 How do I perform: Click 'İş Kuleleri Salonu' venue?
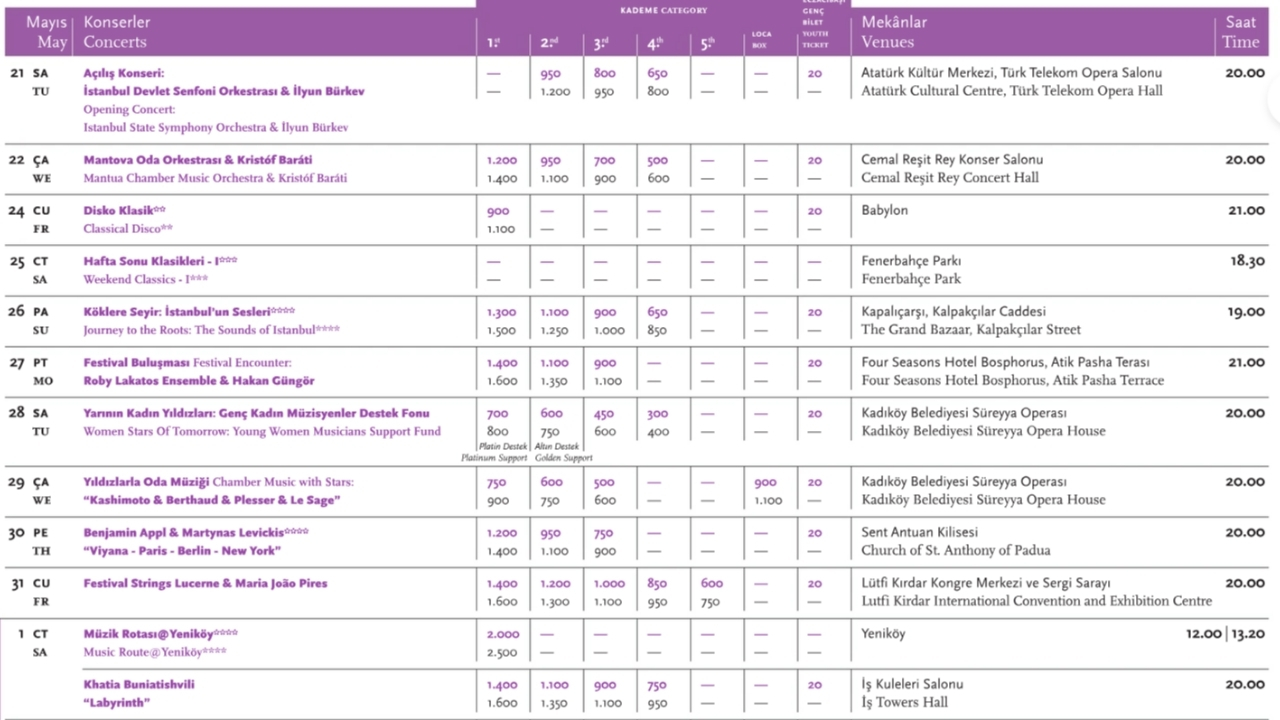coord(912,685)
